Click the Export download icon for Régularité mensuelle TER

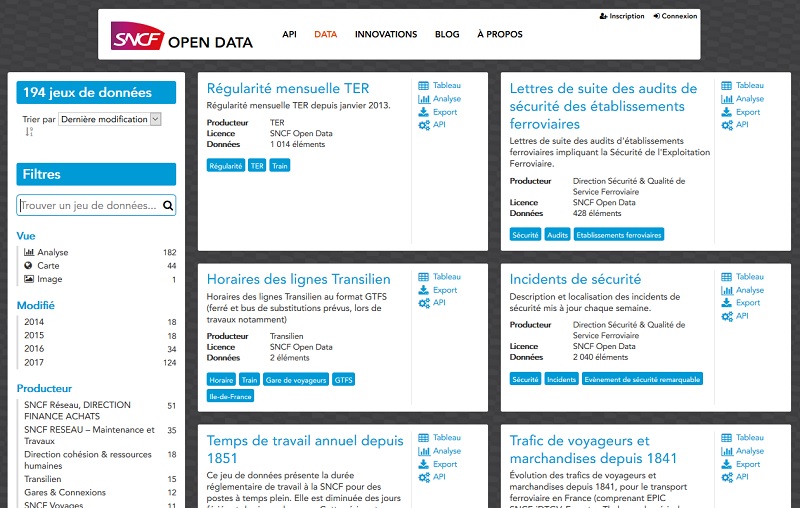click(x=423, y=112)
